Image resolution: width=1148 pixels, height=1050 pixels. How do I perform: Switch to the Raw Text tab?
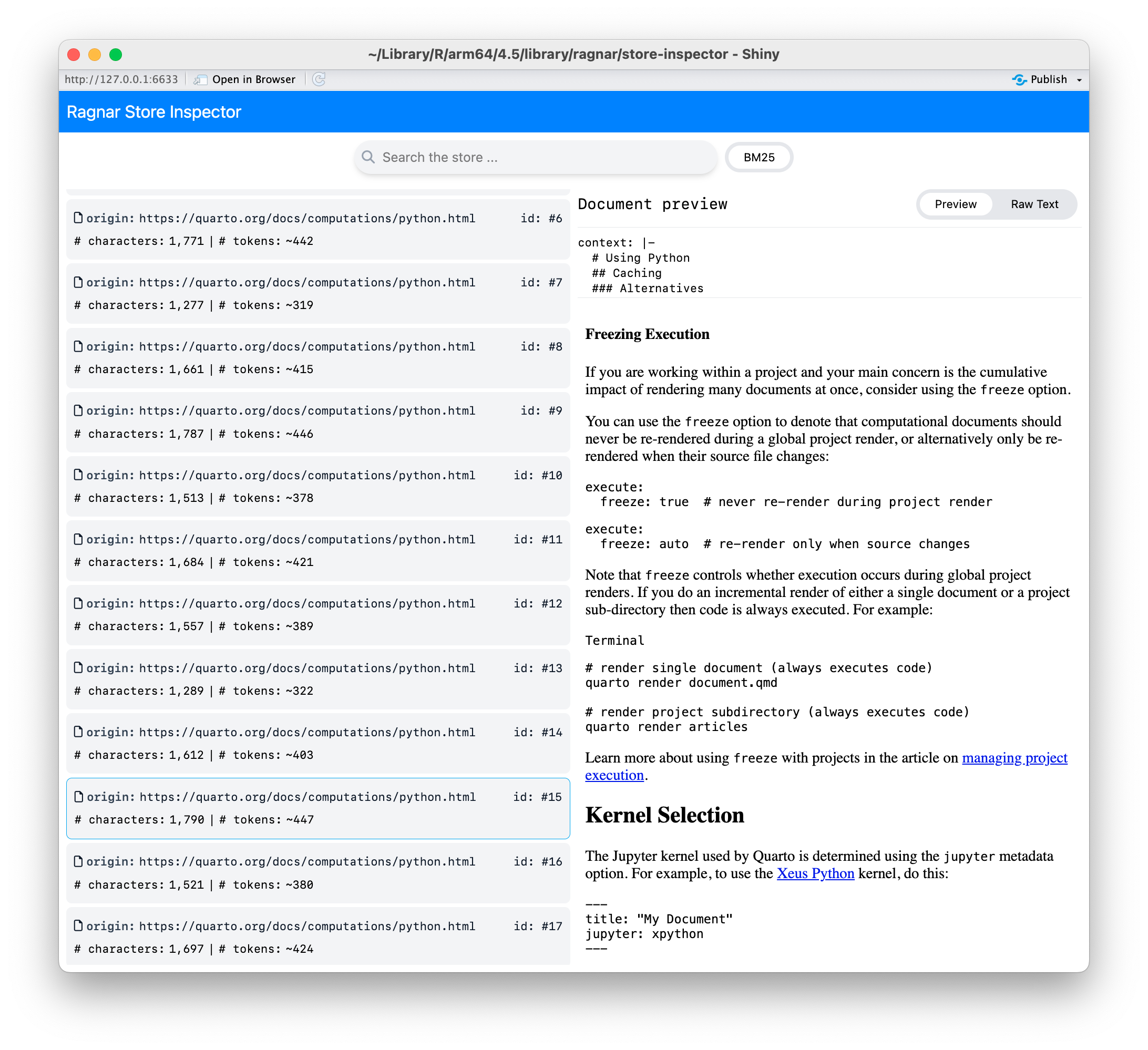click(x=1034, y=204)
